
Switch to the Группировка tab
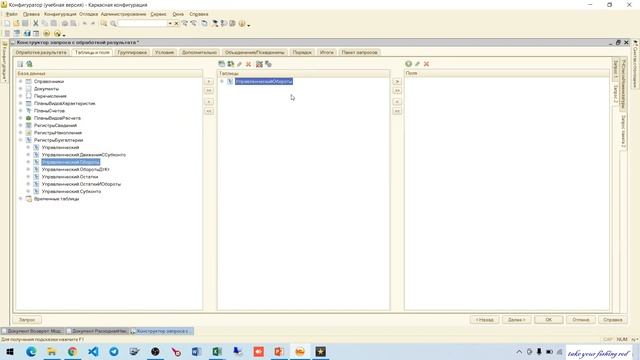tap(132, 53)
